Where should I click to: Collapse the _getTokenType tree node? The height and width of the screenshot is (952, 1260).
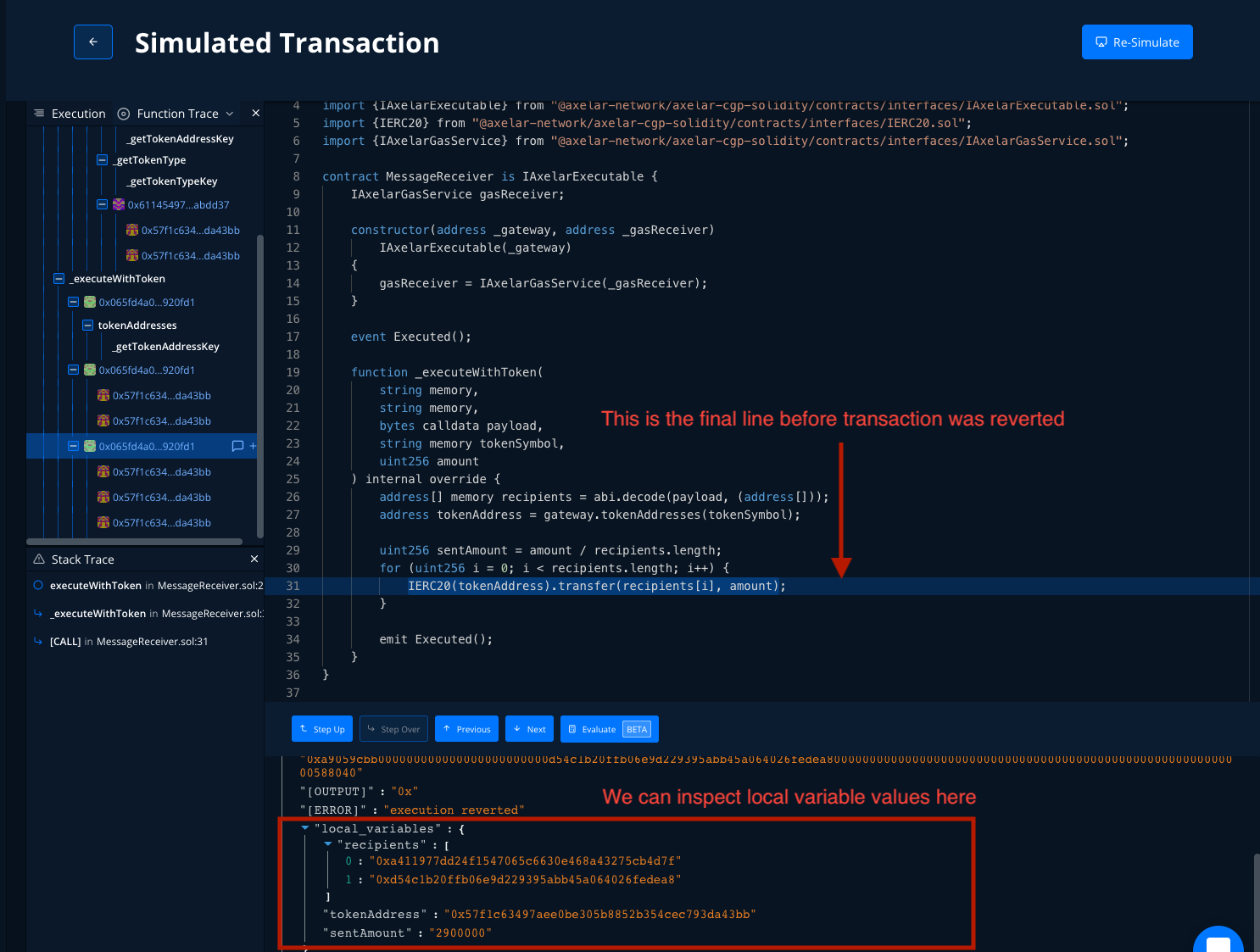[x=103, y=160]
